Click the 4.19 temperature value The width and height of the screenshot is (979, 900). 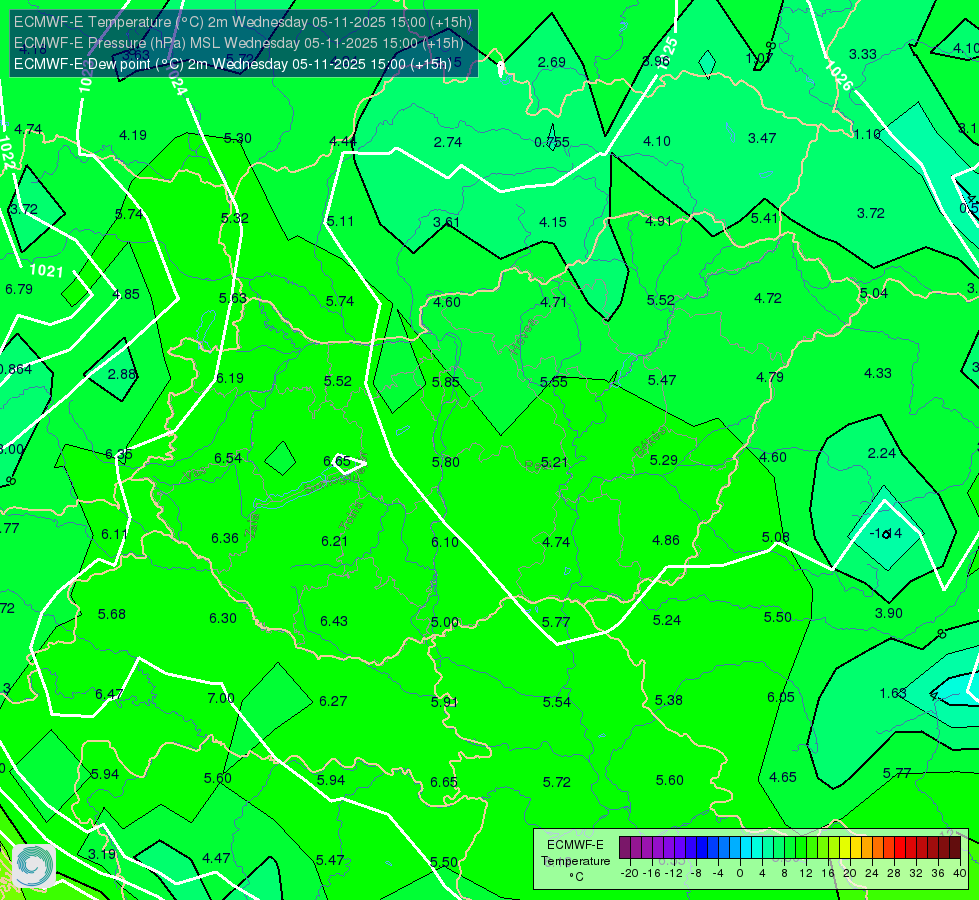[x=133, y=135]
